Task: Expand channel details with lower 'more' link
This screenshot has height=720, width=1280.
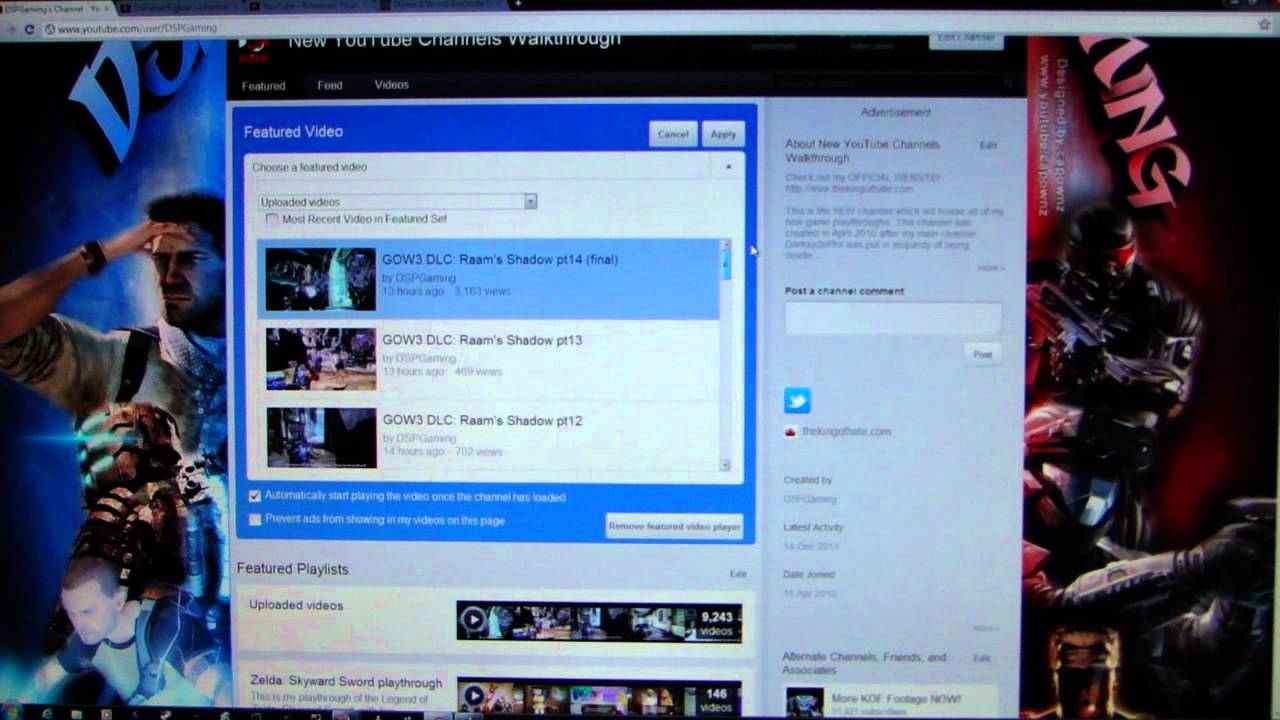Action: (x=985, y=628)
